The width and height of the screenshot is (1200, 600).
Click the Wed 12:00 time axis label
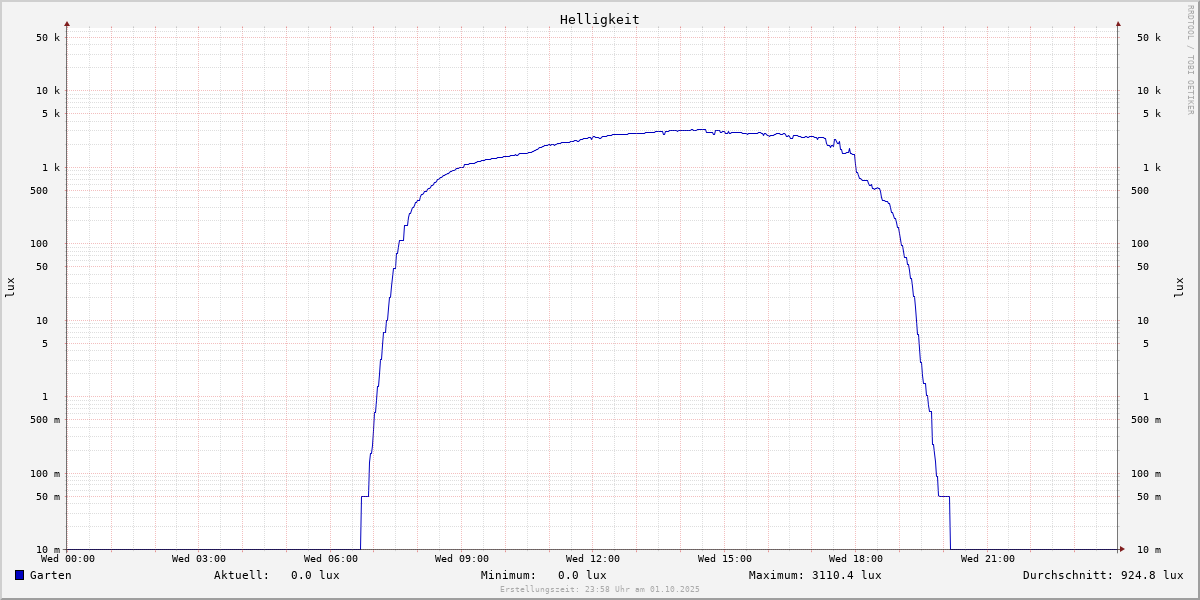tap(593, 559)
